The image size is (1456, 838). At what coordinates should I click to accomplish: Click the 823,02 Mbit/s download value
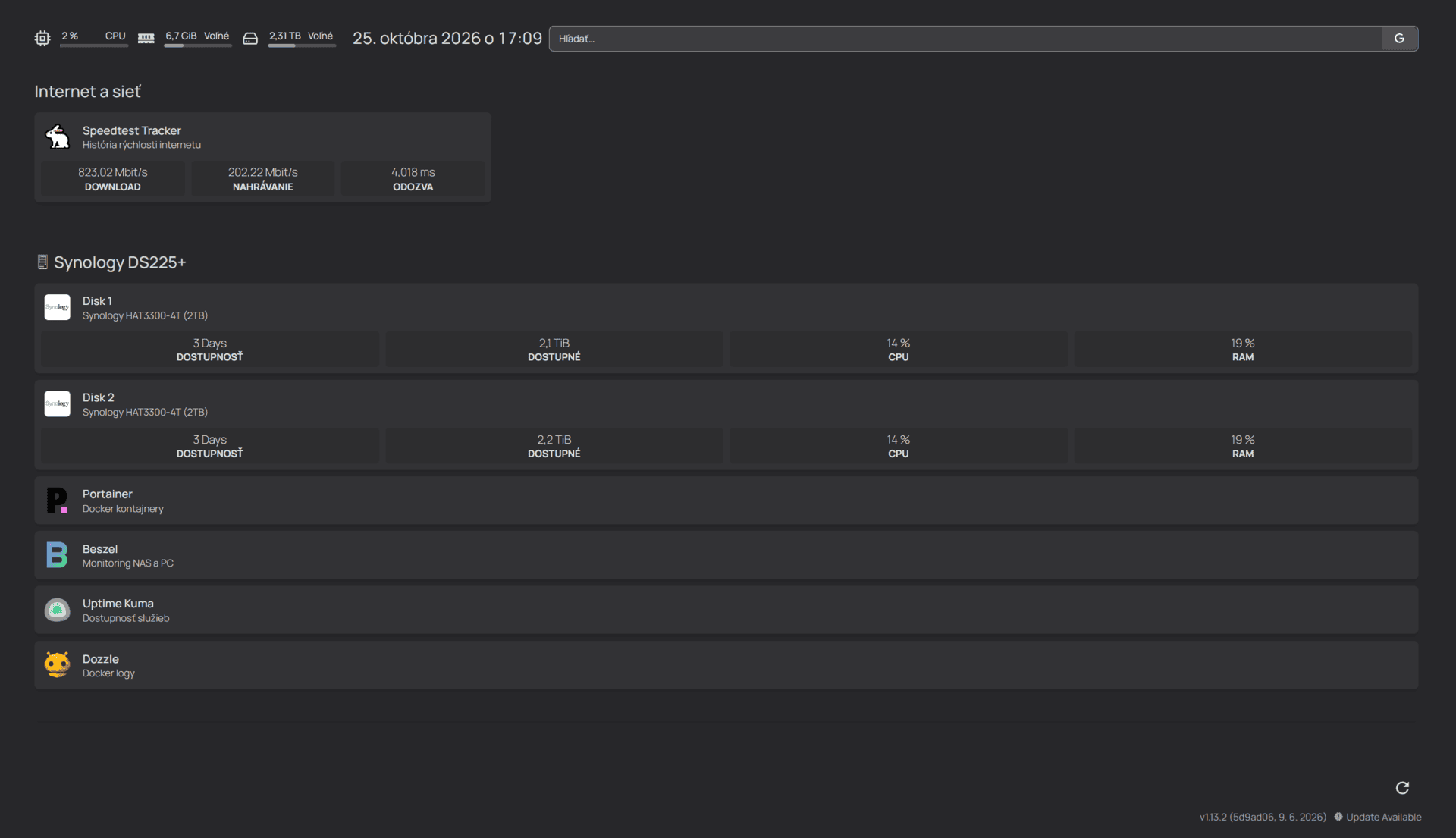[113, 172]
